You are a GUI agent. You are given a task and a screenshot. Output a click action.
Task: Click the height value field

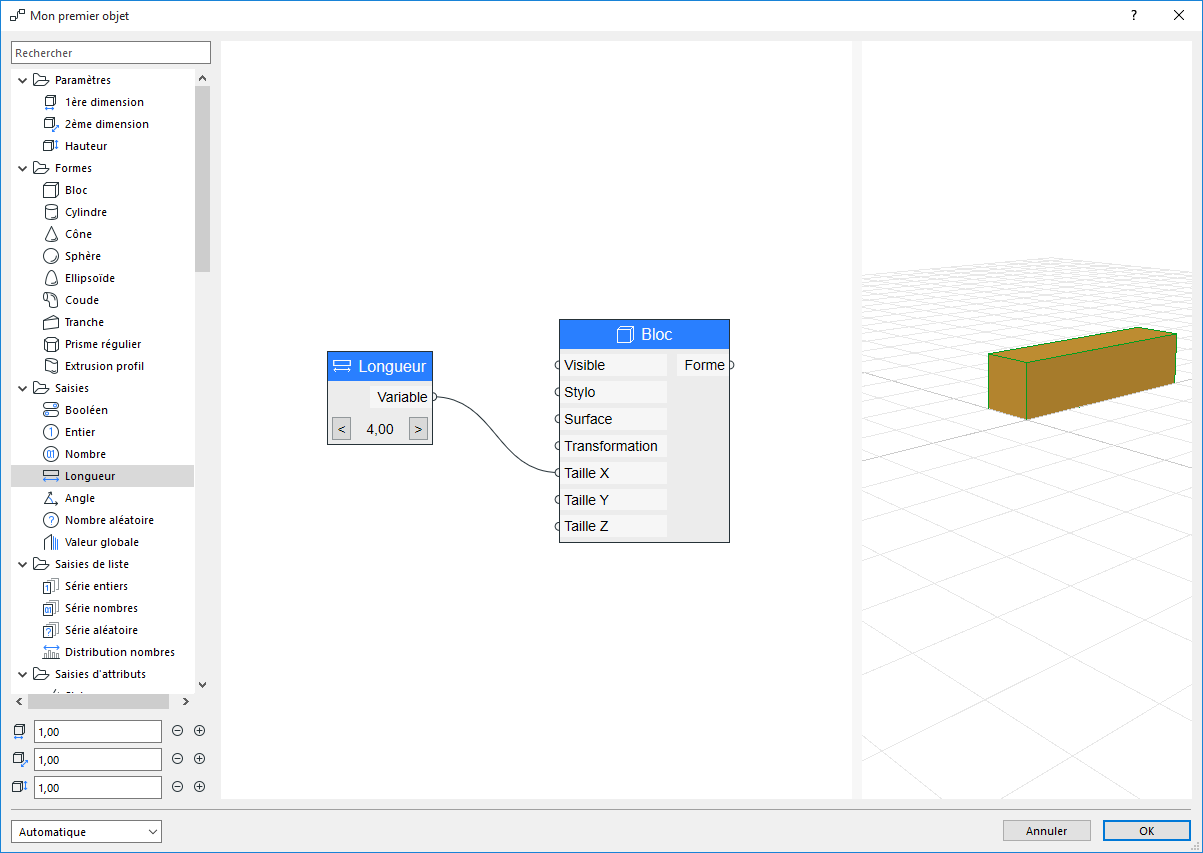pos(98,787)
